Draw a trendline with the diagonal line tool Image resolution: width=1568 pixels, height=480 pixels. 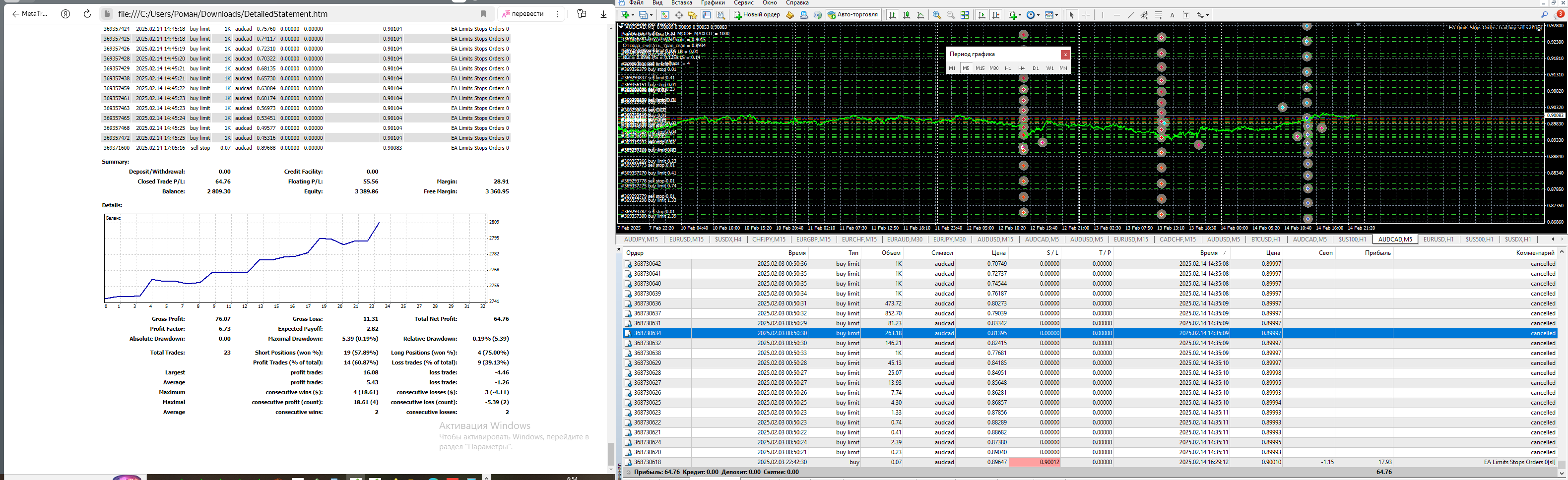[1130, 15]
